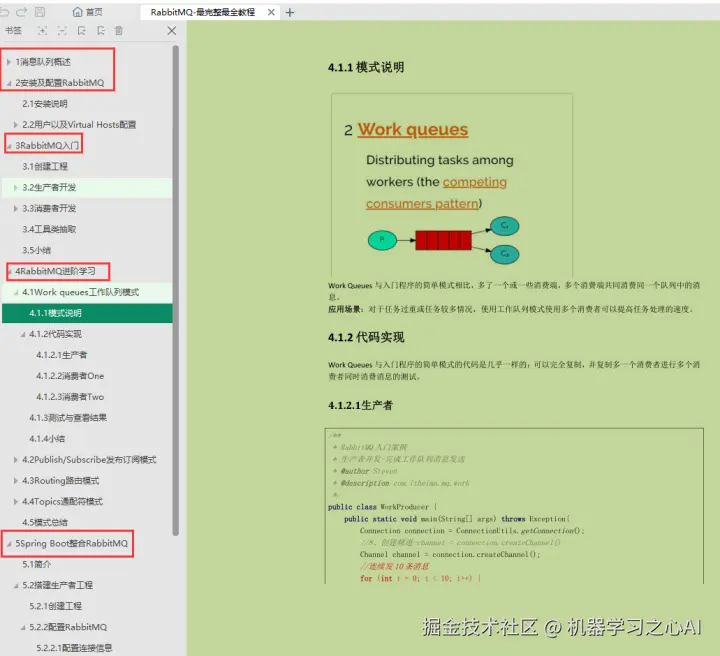720x656 pixels.
Task: Expand the 3.2生产者开发 bookmark
Action: point(16,188)
